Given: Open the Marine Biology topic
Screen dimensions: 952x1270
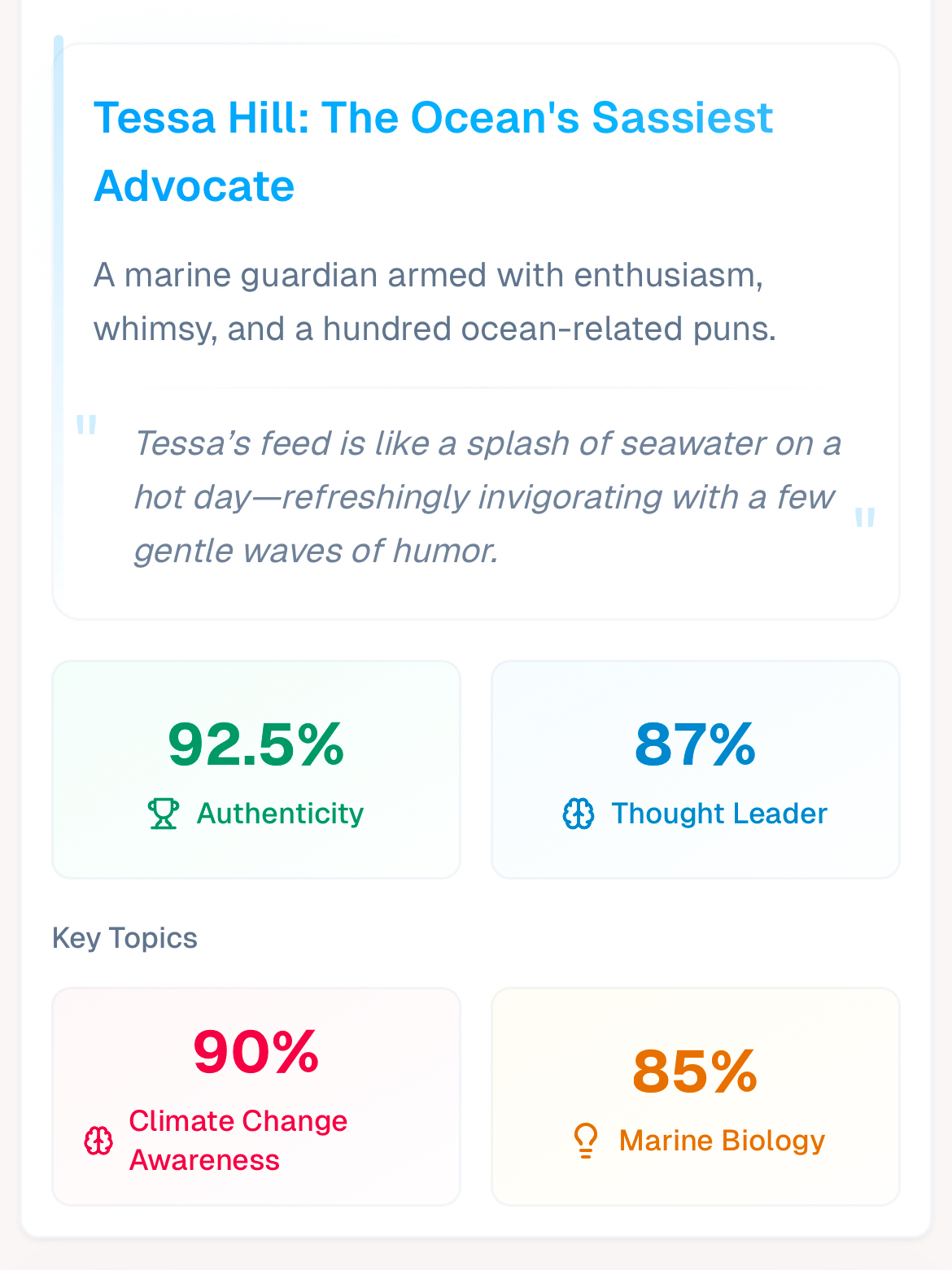Looking at the screenshot, I should tap(722, 1141).
